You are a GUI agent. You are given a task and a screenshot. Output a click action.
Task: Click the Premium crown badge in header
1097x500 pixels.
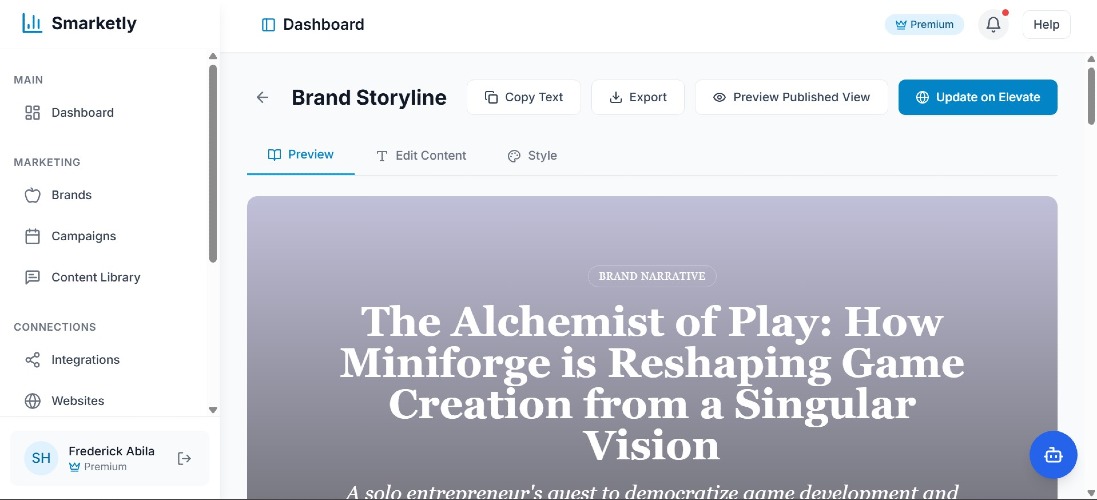tap(924, 25)
